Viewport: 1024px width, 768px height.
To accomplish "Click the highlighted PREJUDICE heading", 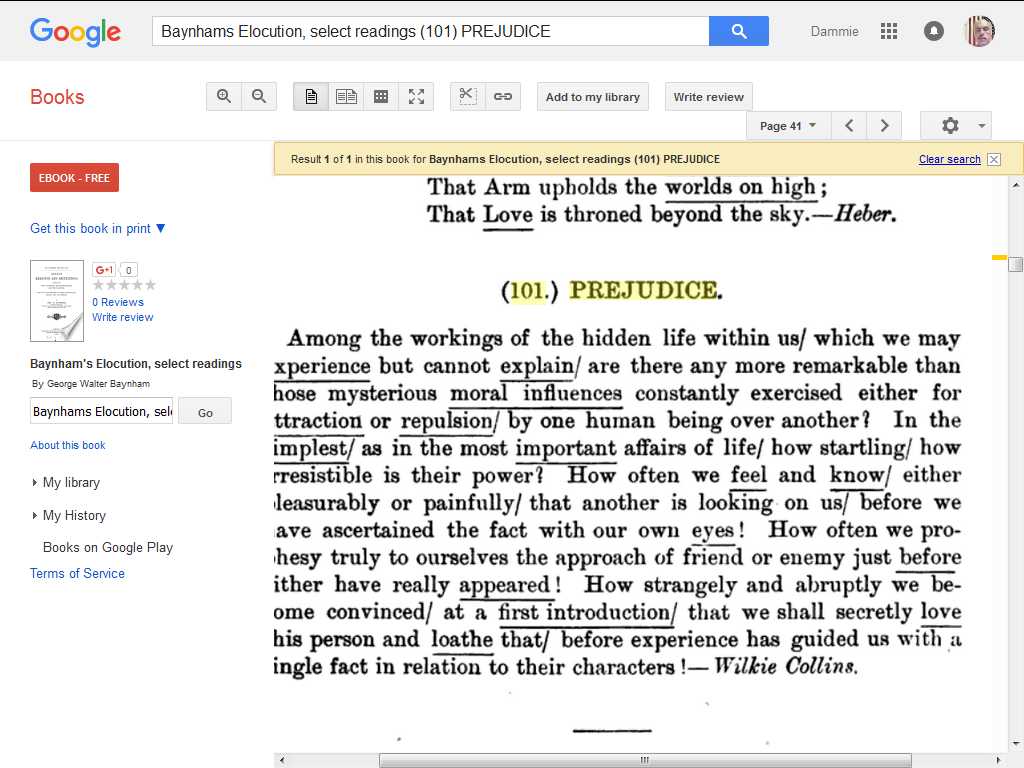I will coord(643,290).
